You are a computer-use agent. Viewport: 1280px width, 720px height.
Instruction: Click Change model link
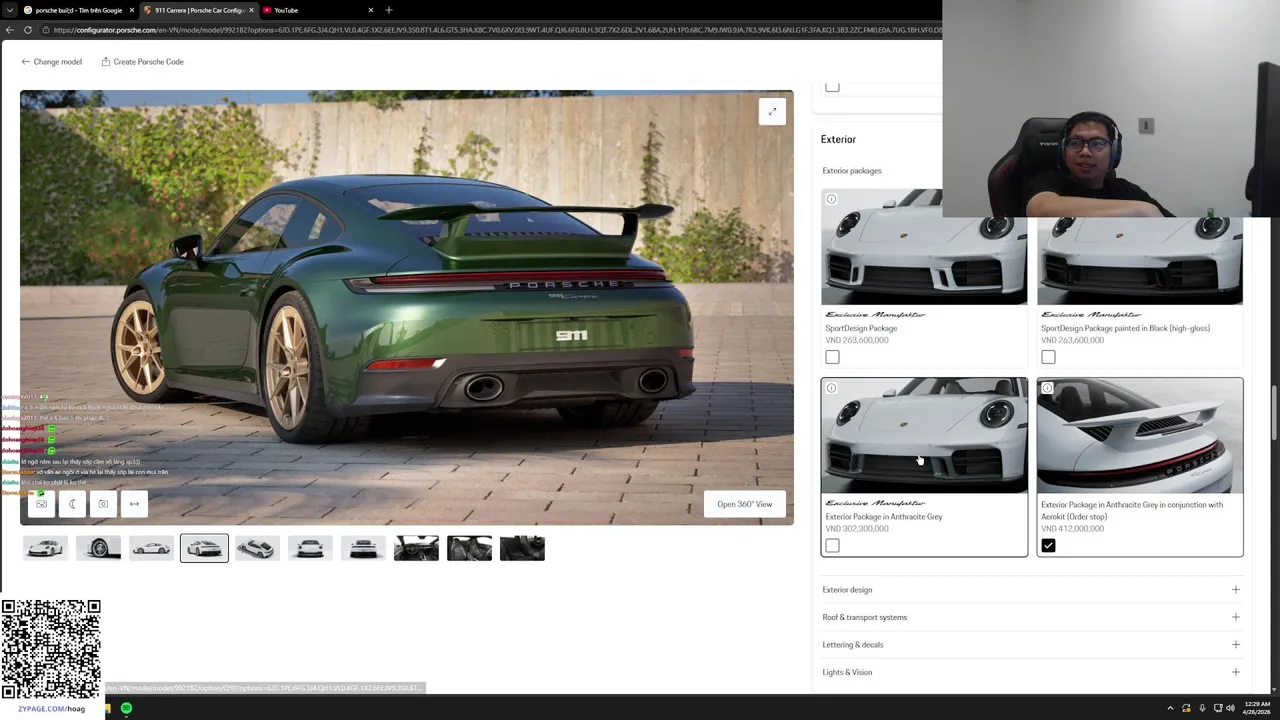[52, 62]
